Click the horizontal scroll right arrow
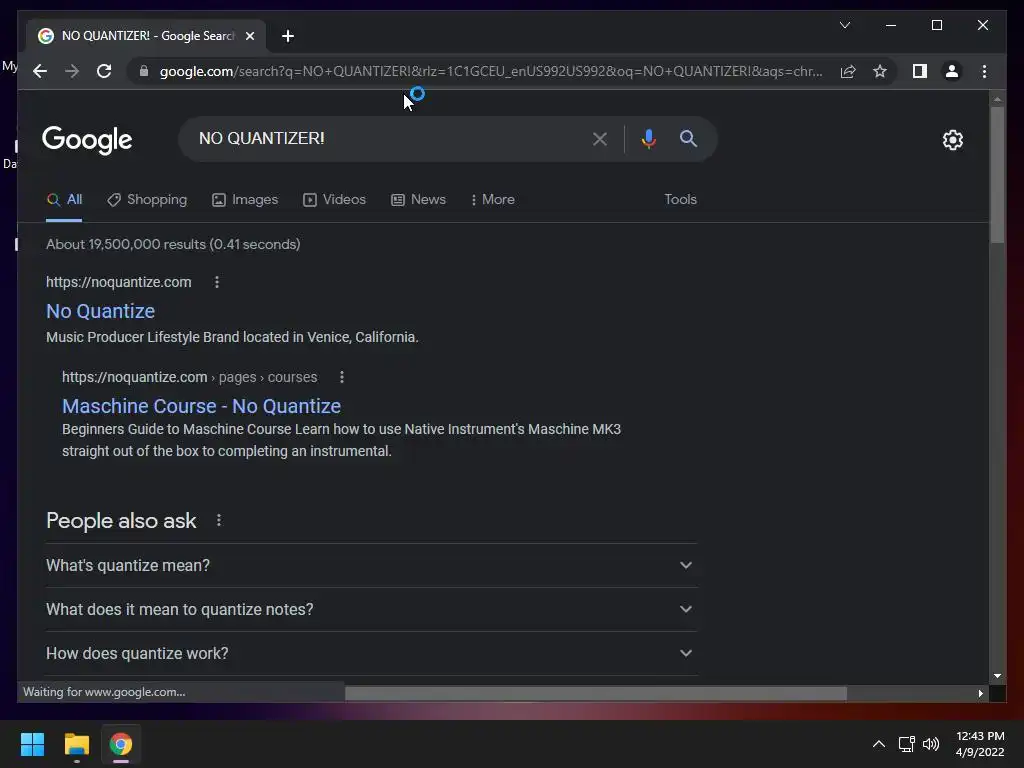The width and height of the screenshot is (1024, 768). click(980, 693)
